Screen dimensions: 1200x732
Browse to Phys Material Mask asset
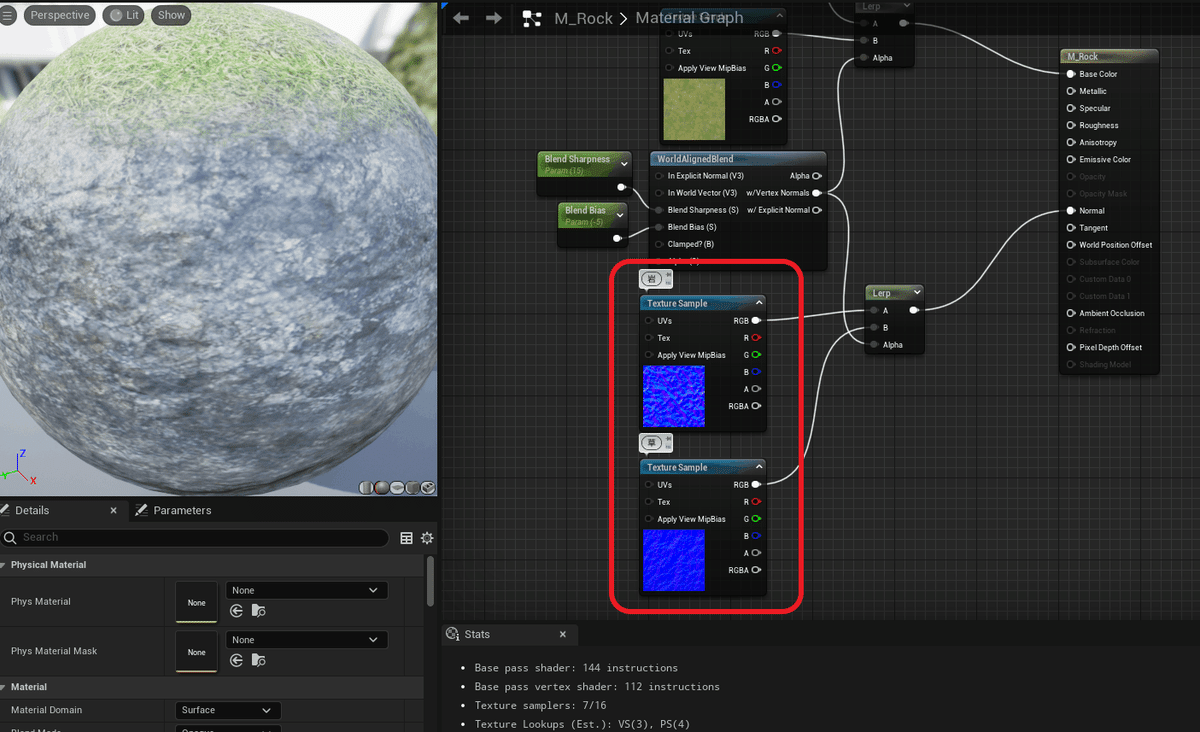point(258,660)
